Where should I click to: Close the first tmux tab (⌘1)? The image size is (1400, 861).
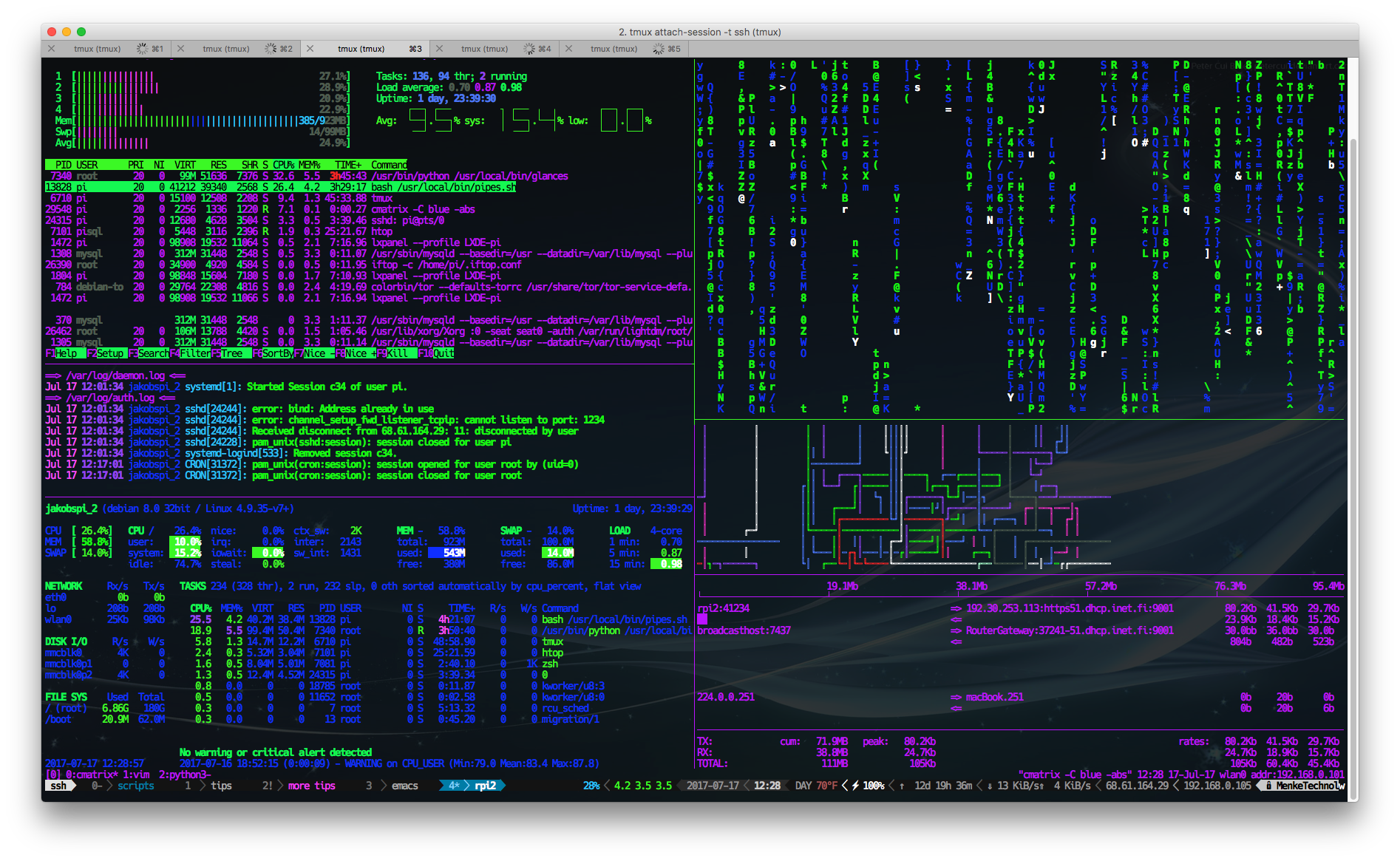51,49
